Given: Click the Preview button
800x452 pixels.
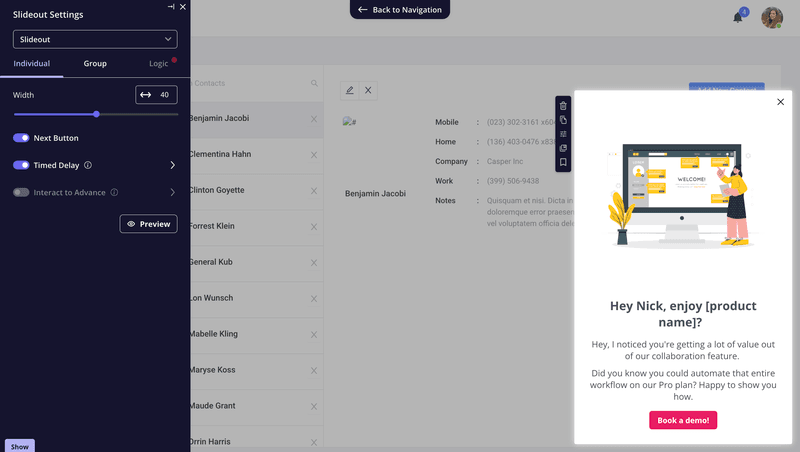Looking at the screenshot, I should pyautogui.click(x=148, y=224).
